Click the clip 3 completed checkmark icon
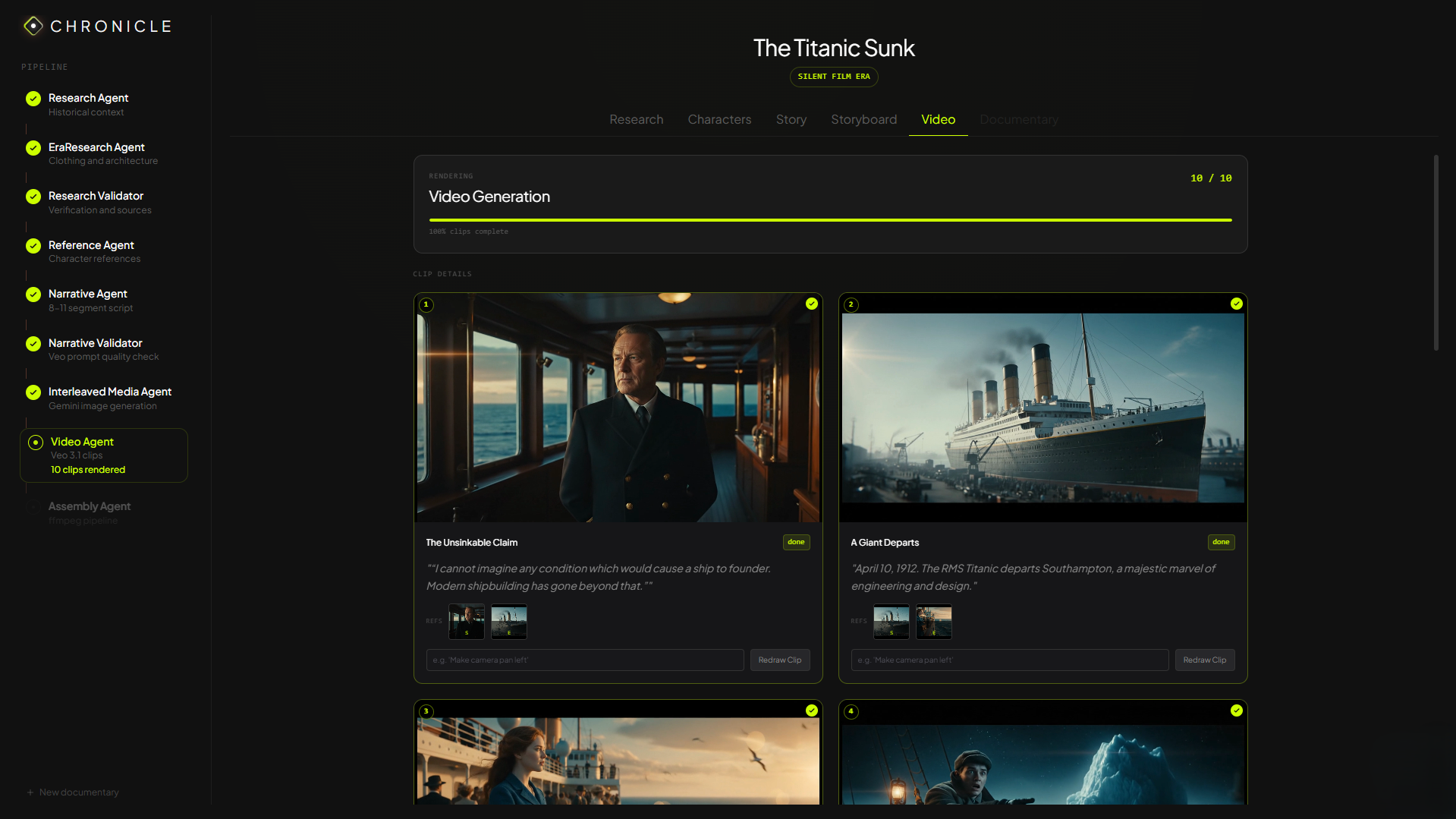 tap(812, 710)
